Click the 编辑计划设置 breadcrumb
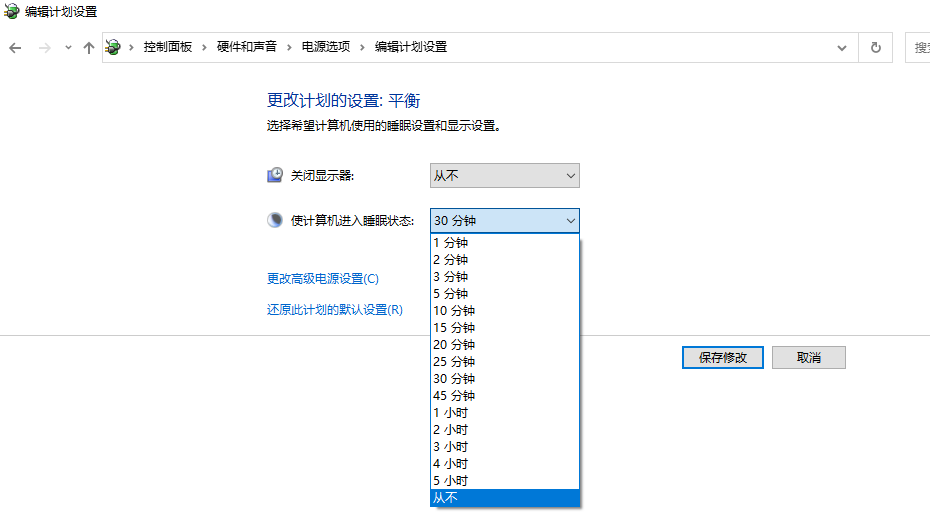 point(410,47)
